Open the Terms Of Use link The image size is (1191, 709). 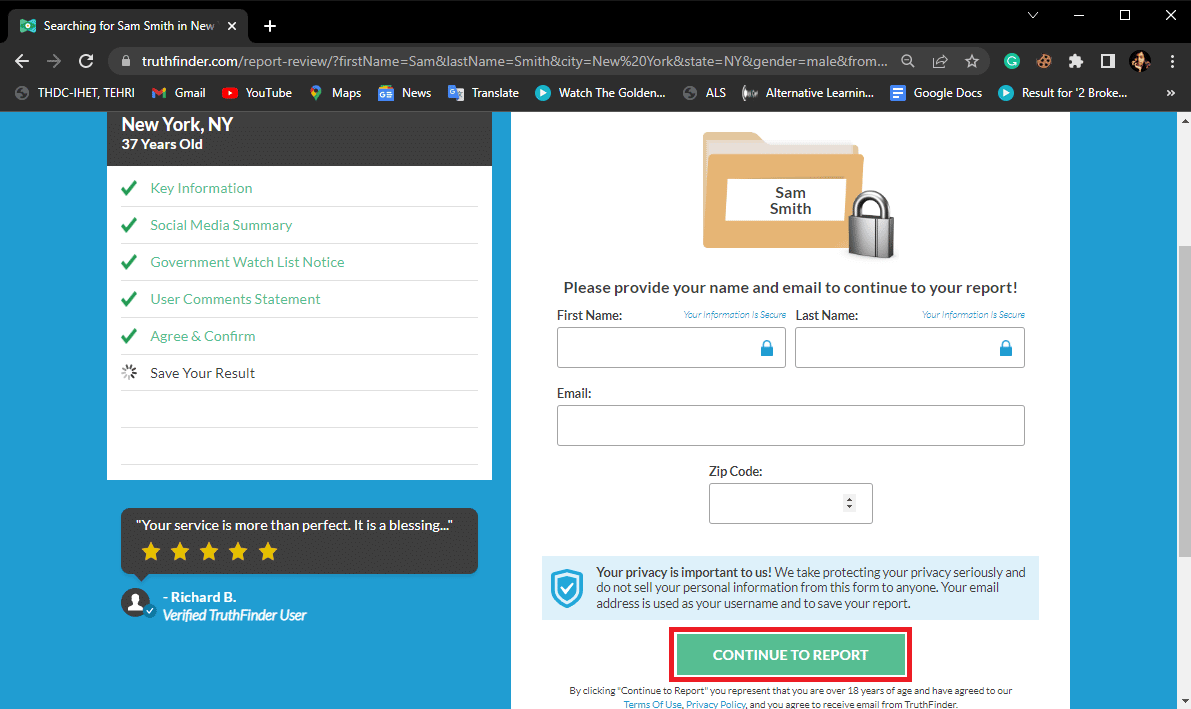pyautogui.click(x=652, y=704)
